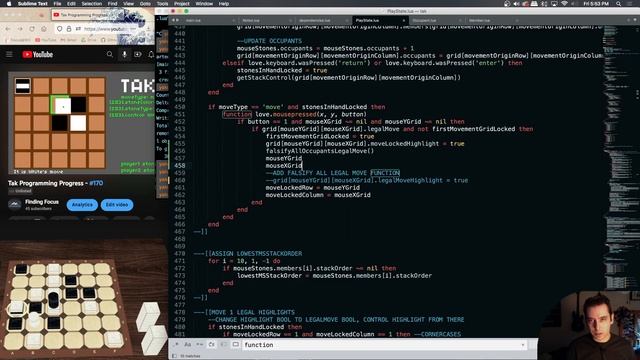Open the View menu
Screen dimensions: 640x360
[x=129, y=4]
